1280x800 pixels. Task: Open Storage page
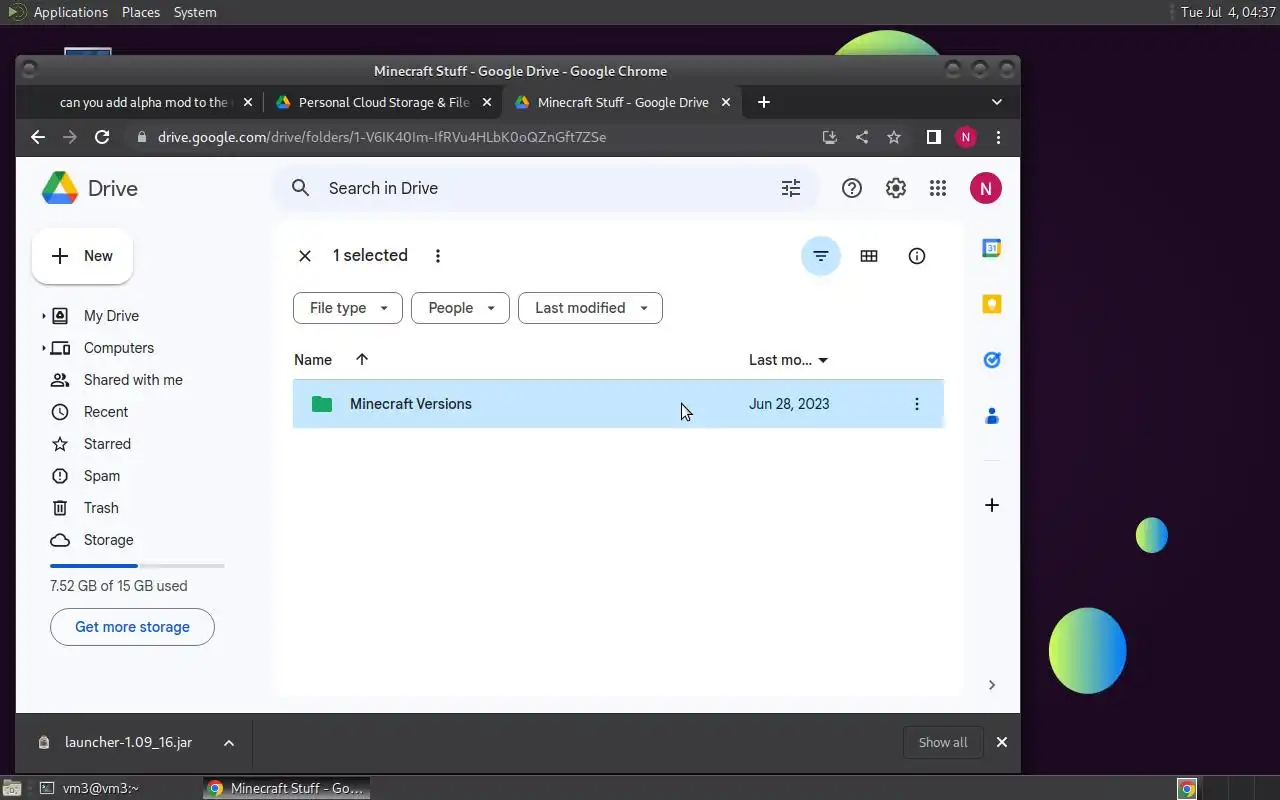pos(108,540)
